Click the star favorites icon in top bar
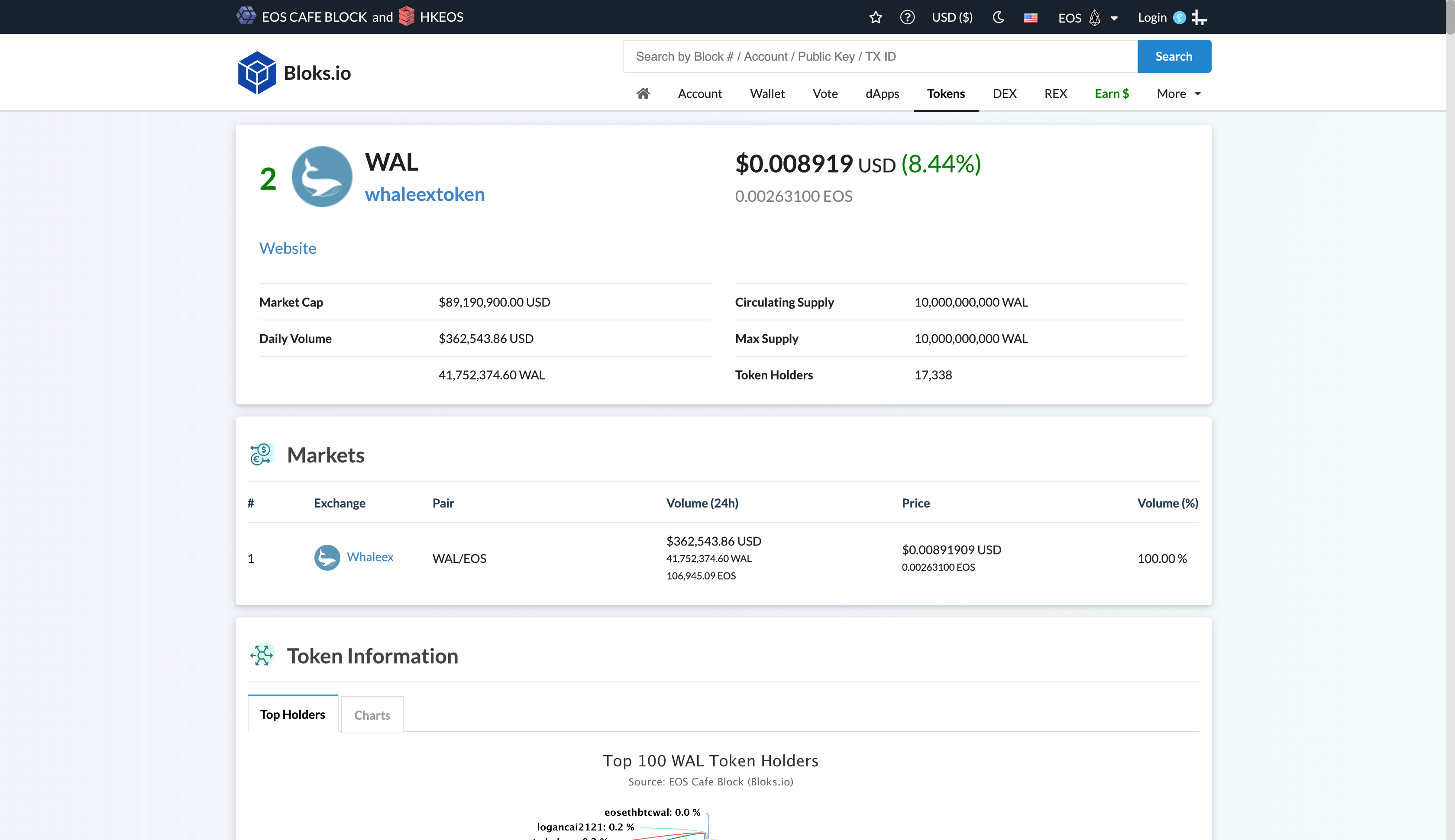This screenshot has width=1455, height=840. point(875,17)
